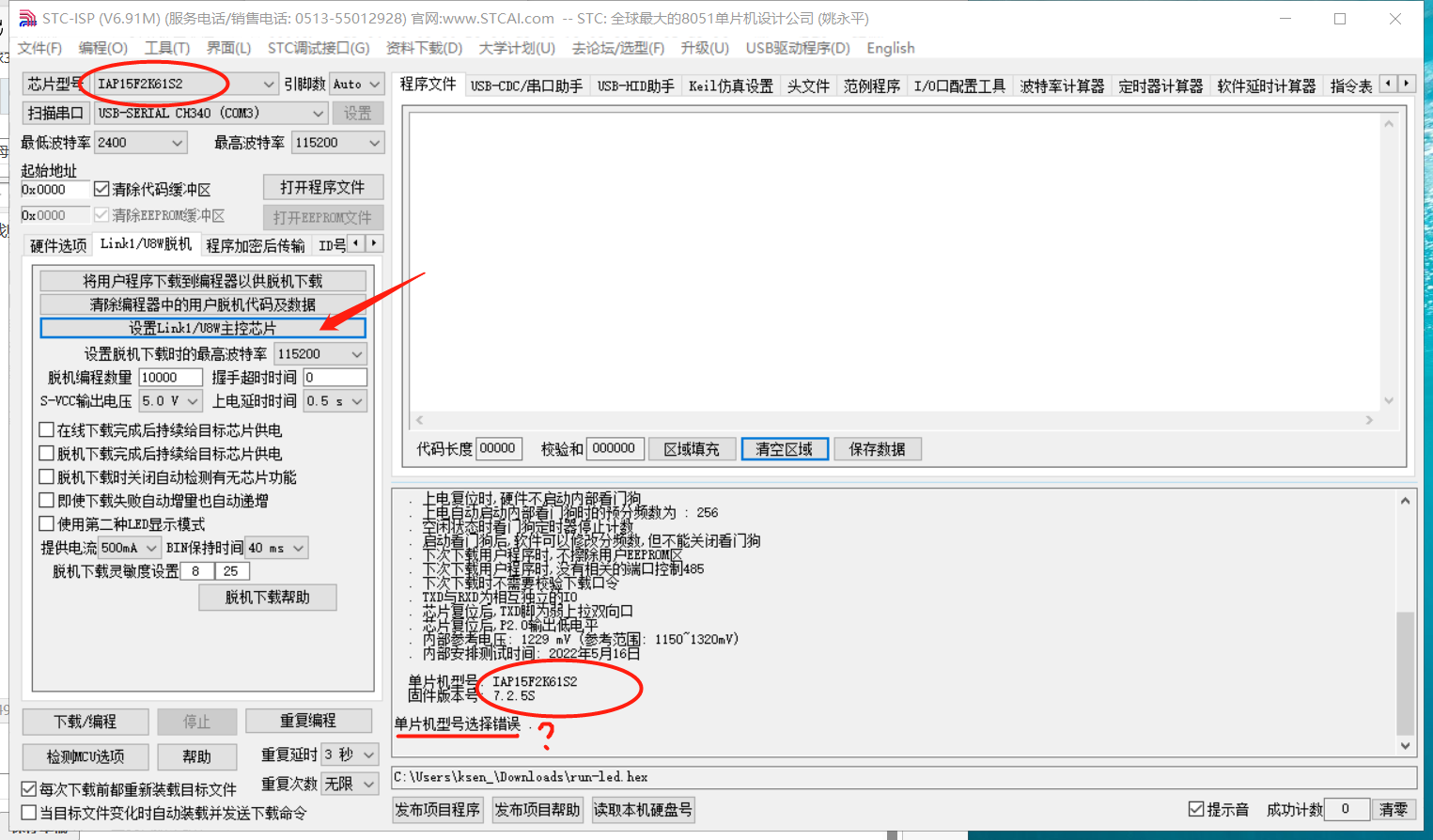This screenshot has height=840, width=1433.
Task: Switch to 程序加密后传输 tab
Action: tap(256, 245)
